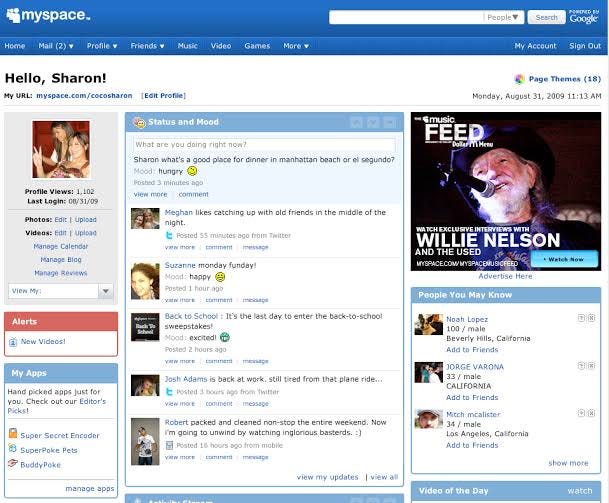Expand the Friends menu
Viewport: 609px width, 503px height.
(x=147, y=46)
